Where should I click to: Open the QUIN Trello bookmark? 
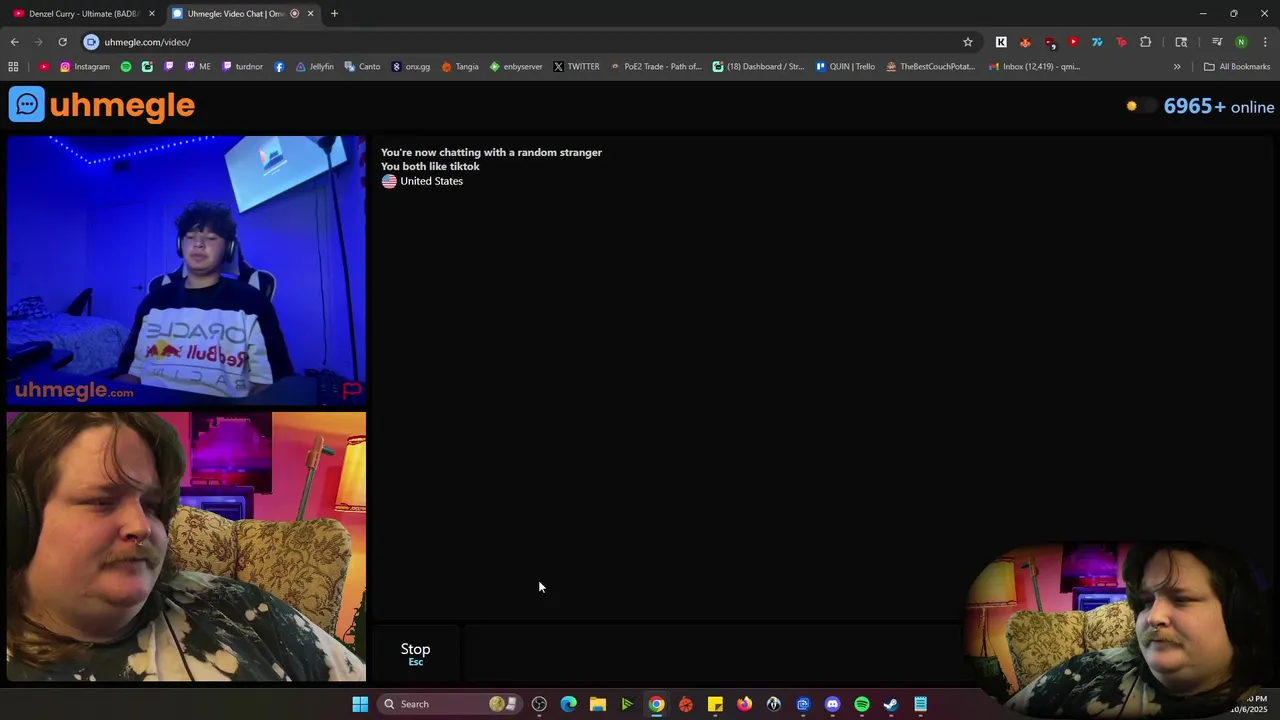(x=845, y=67)
